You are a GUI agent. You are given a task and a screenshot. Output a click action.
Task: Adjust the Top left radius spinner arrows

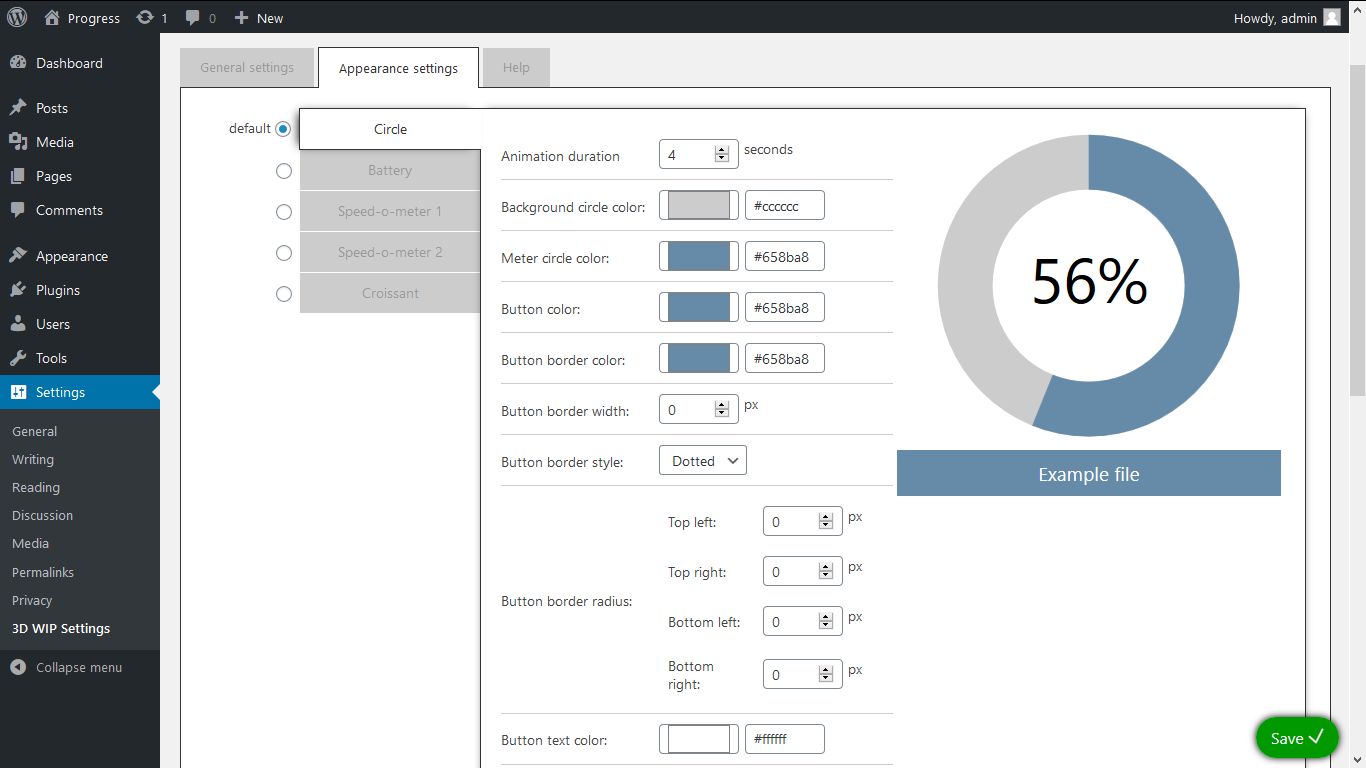point(826,522)
